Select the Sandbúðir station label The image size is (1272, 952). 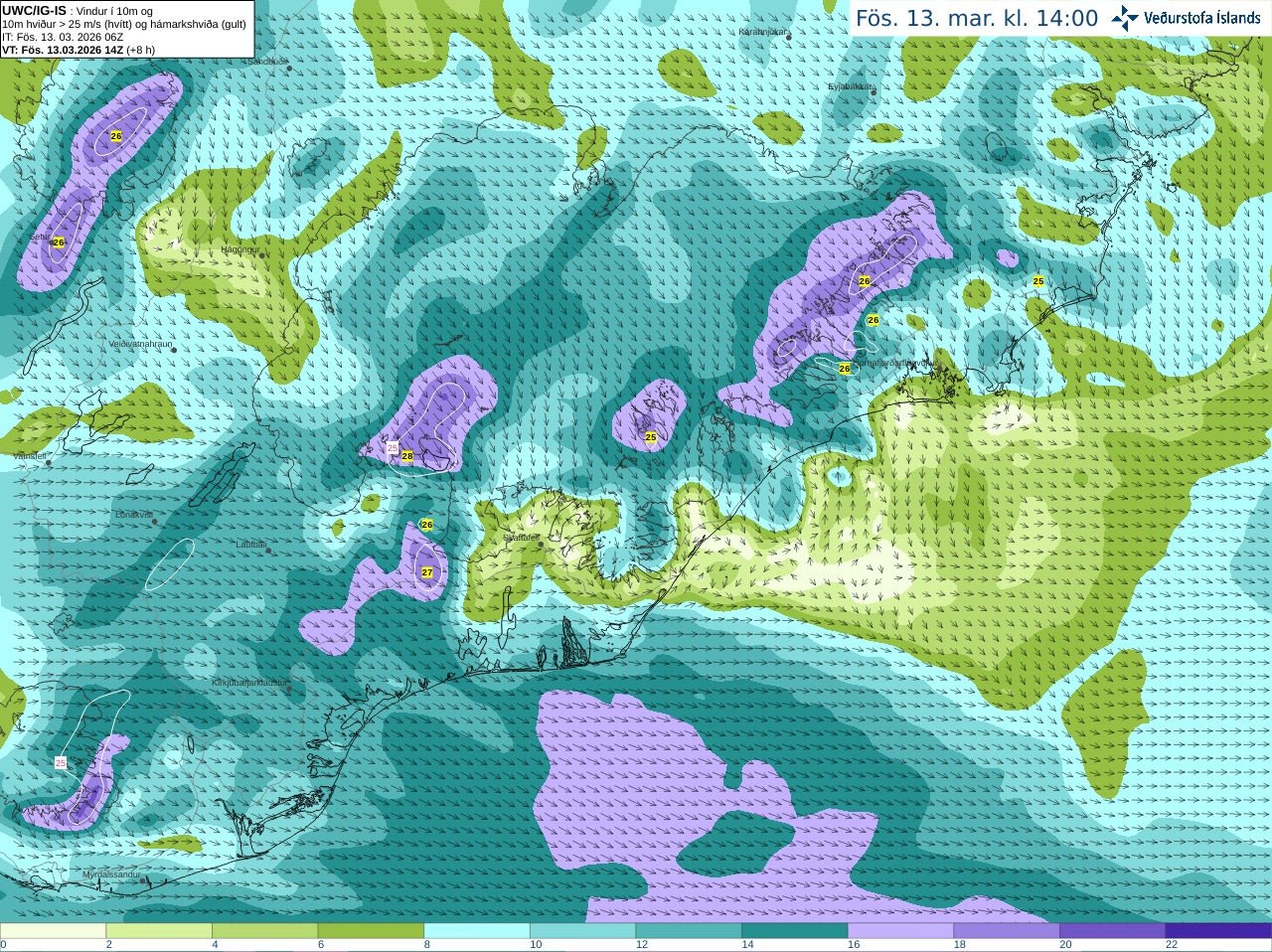(x=267, y=62)
